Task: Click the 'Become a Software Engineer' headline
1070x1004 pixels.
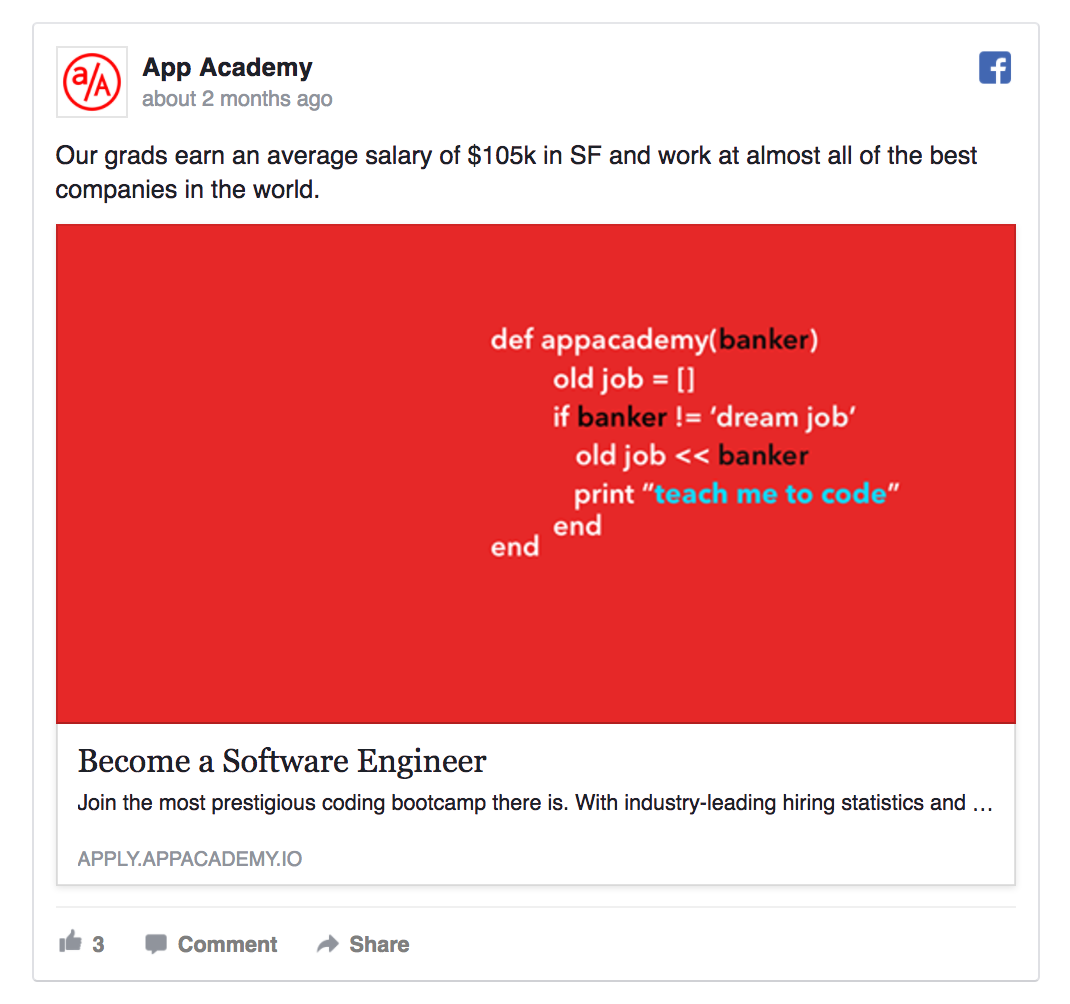Action: pyautogui.click(x=282, y=761)
